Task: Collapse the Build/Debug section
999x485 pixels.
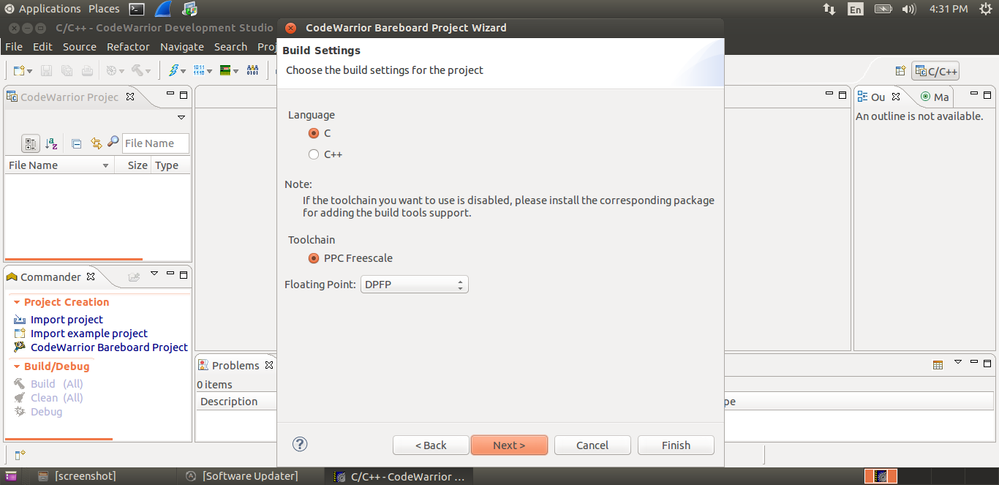Action: click(x=17, y=366)
